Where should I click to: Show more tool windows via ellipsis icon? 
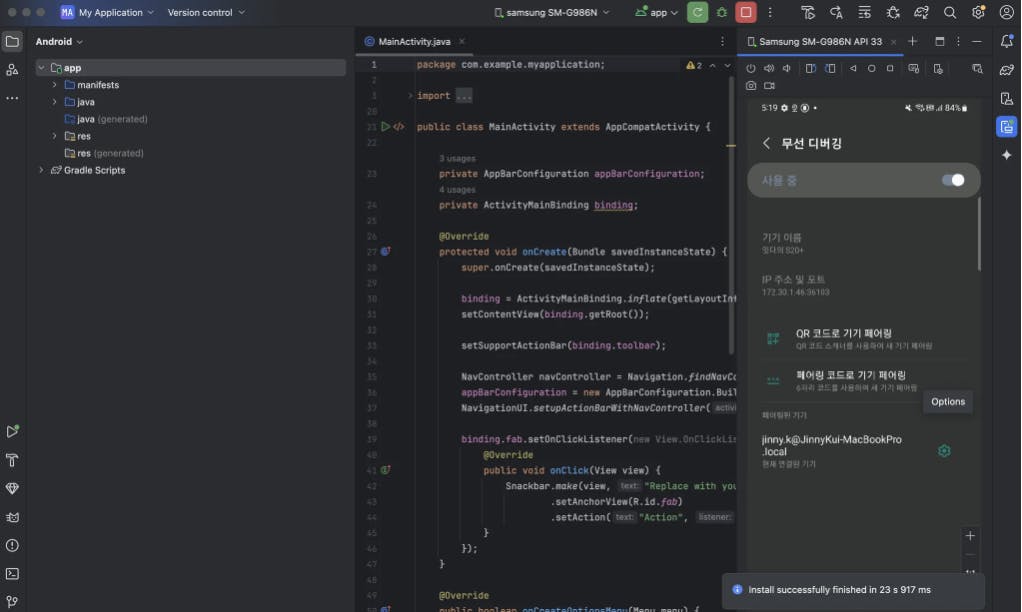[x=12, y=98]
